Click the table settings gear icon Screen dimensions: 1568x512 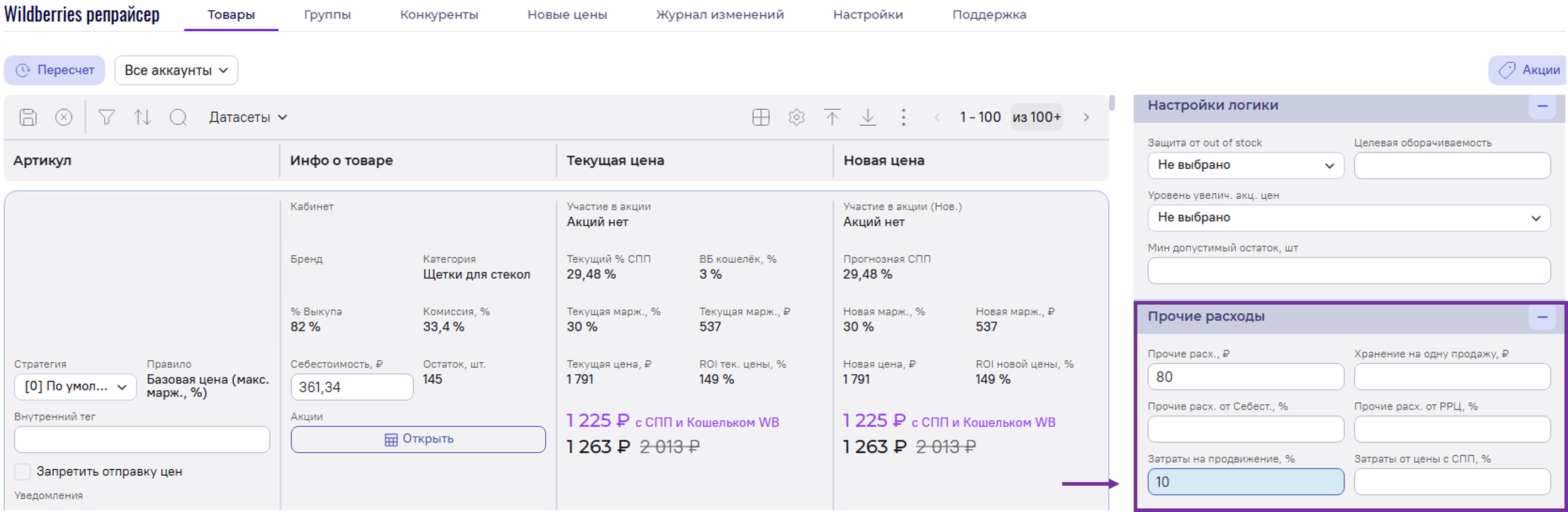pyautogui.click(x=796, y=117)
